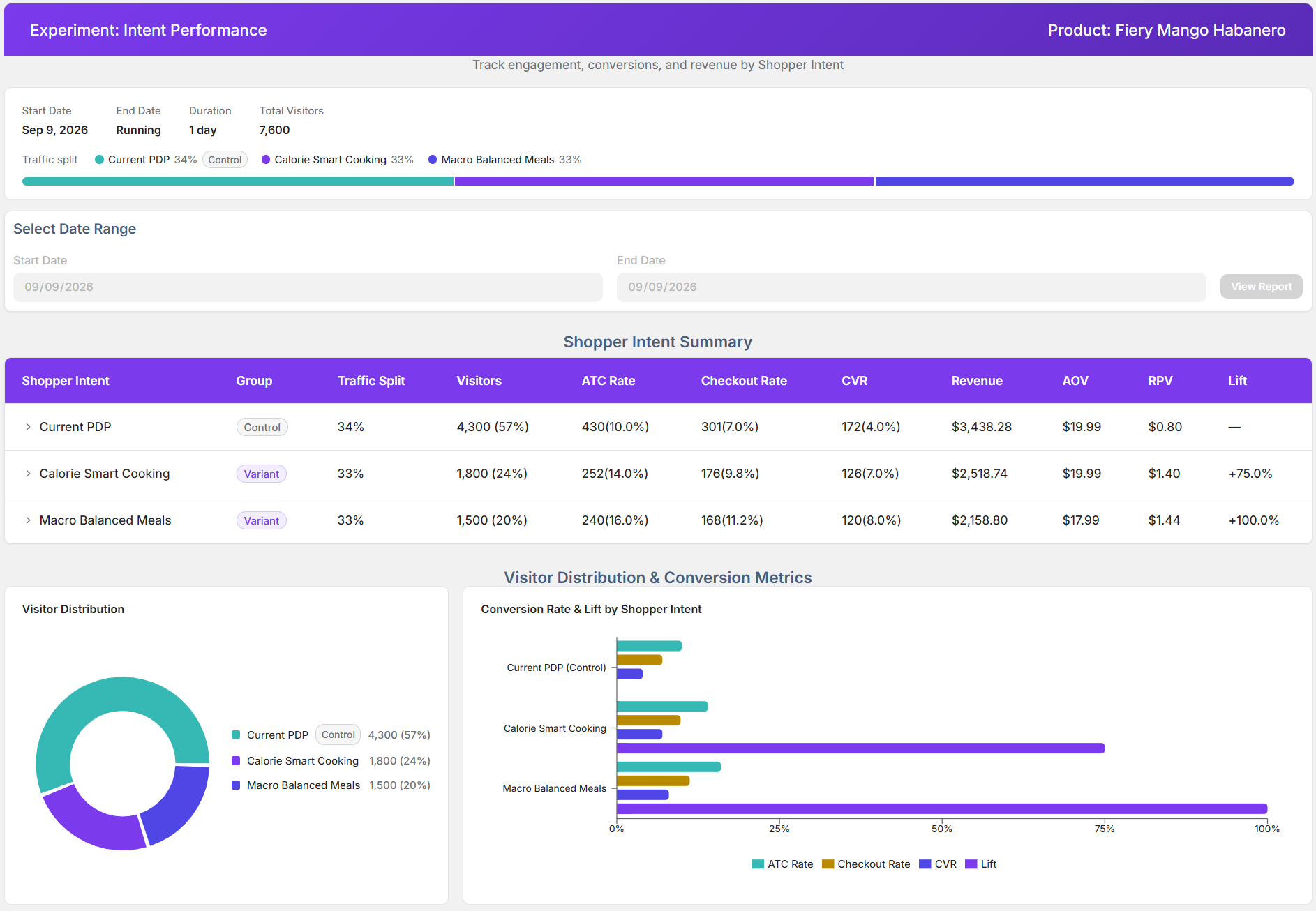
Task: Click the Shopper Intent column header
Action: (66, 381)
